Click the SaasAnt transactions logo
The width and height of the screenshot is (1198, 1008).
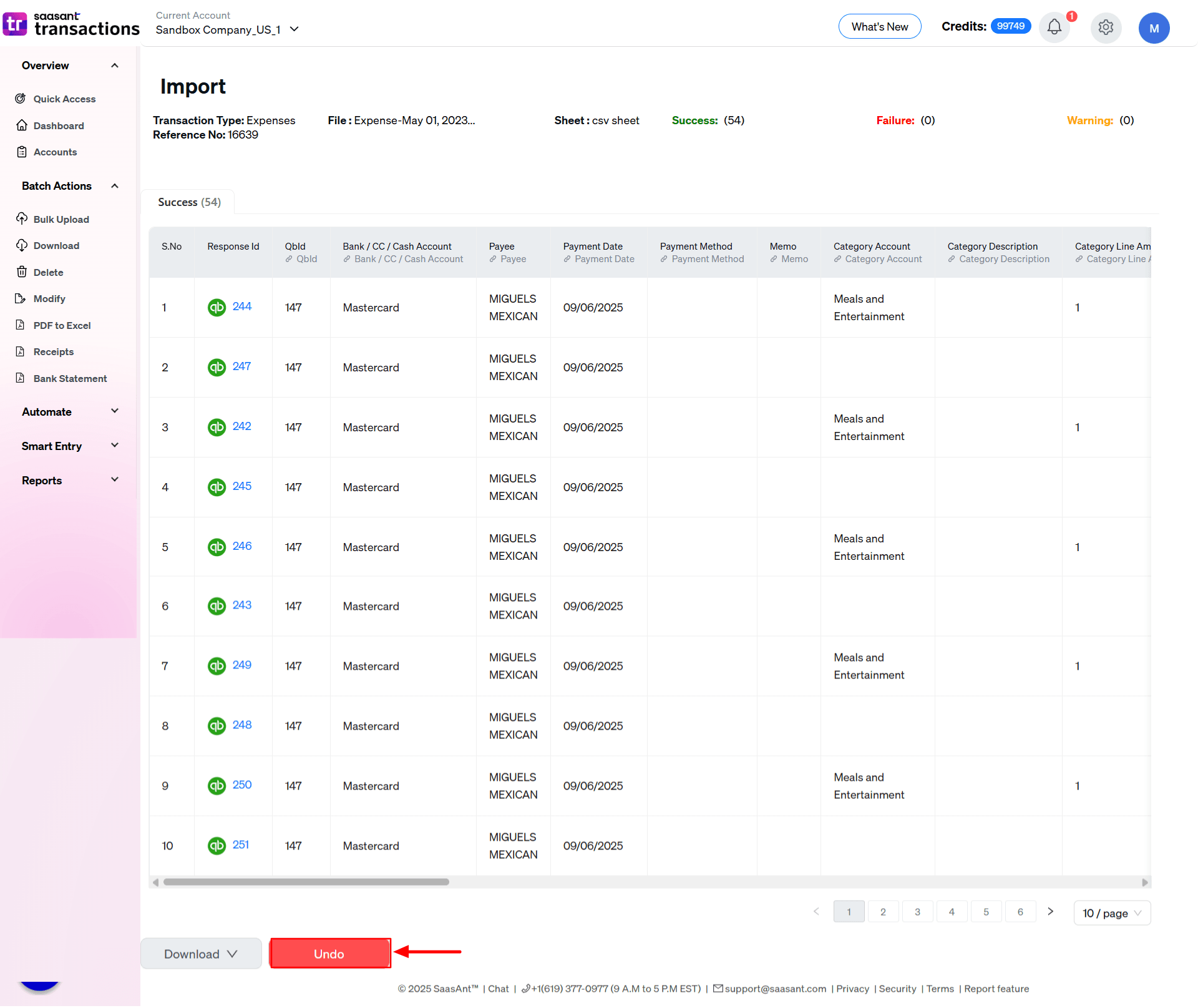coord(71,24)
